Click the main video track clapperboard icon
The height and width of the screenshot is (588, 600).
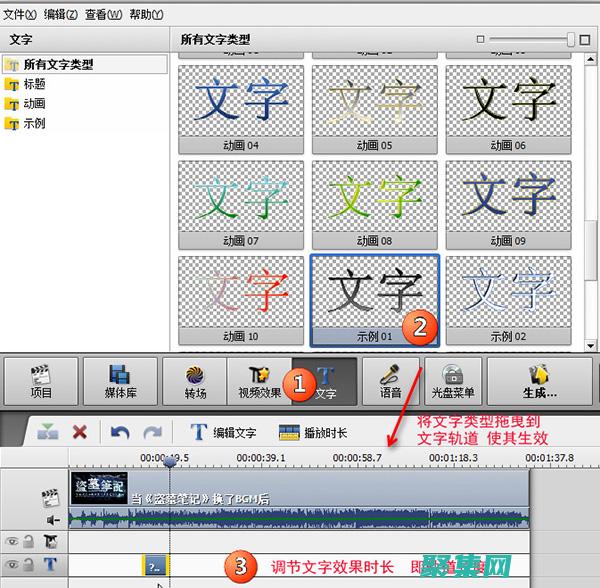pos(51,498)
